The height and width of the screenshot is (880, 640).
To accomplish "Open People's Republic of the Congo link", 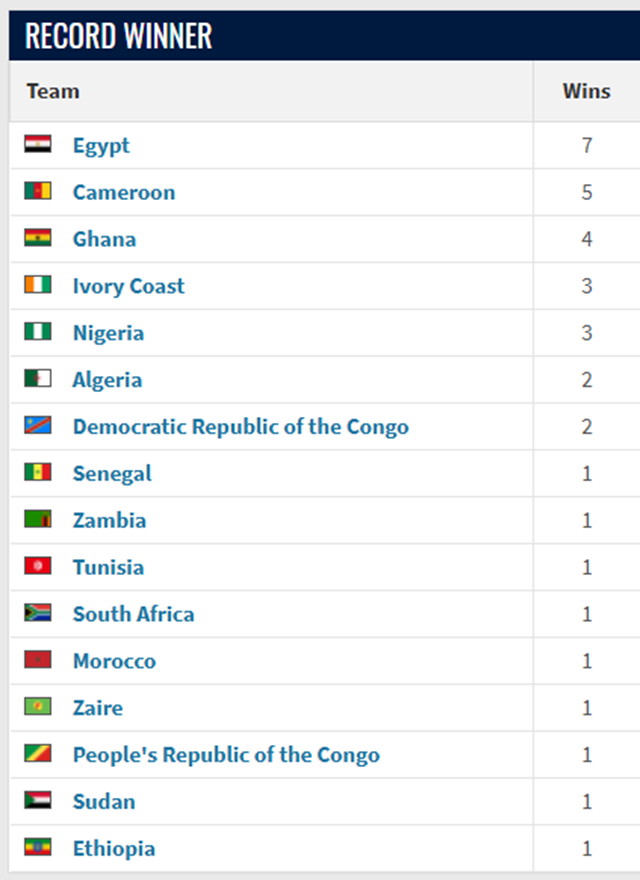I will [226, 755].
